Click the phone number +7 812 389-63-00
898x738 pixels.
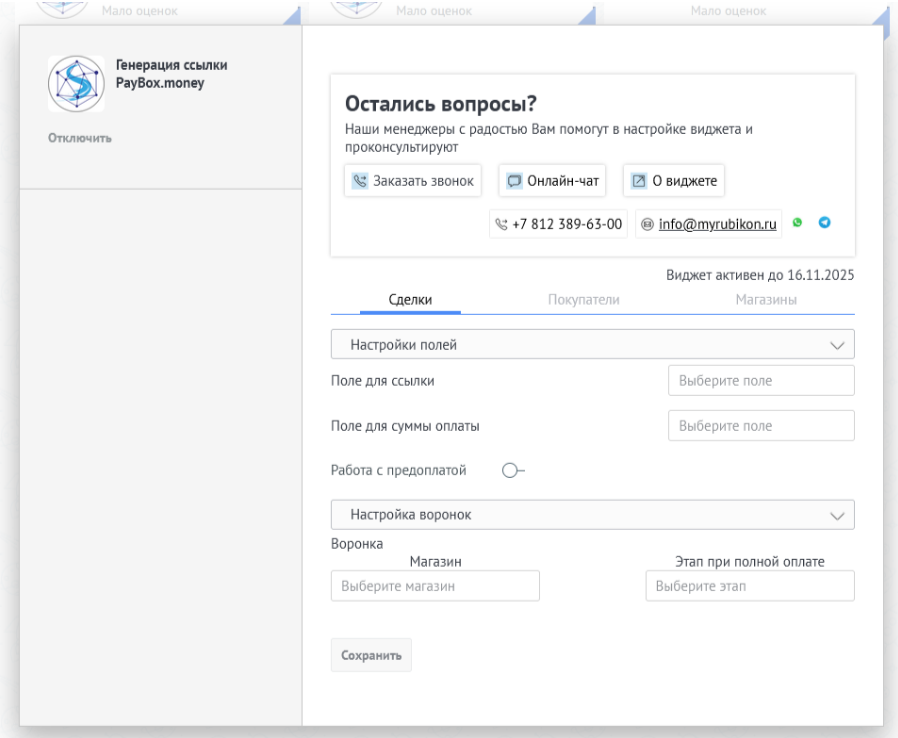pyautogui.click(x=567, y=224)
